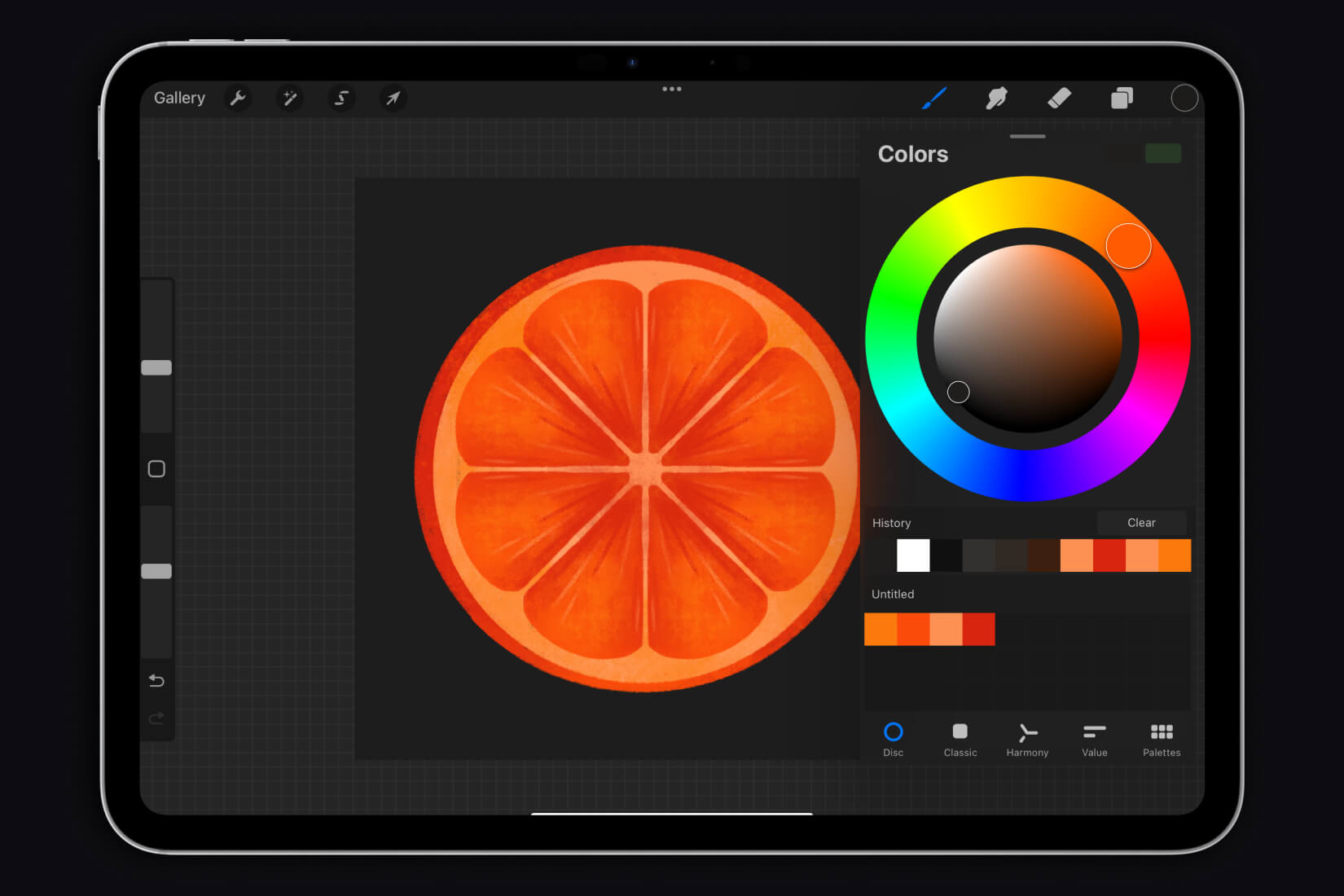Open the Actions wrench menu
Screen dimensions: 1344x896
click(x=237, y=99)
